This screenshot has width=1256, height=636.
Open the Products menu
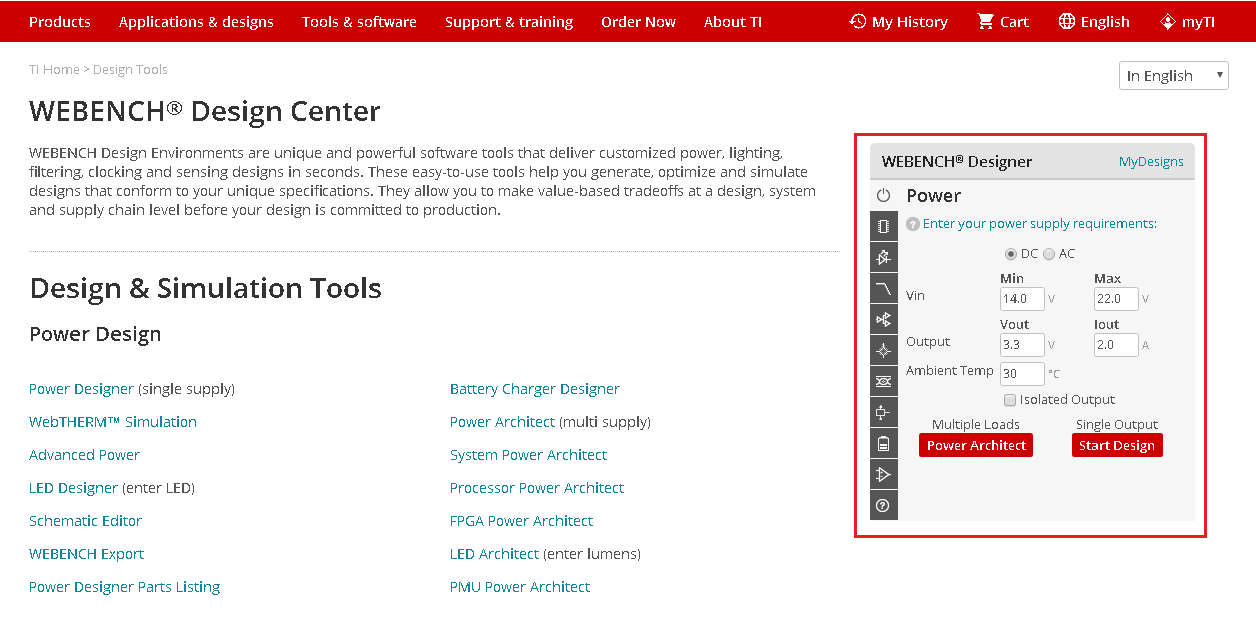click(60, 22)
